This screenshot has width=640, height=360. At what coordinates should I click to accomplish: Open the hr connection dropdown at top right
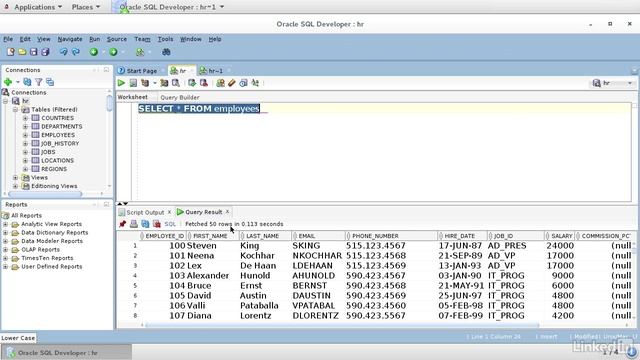click(x=630, y=83)
